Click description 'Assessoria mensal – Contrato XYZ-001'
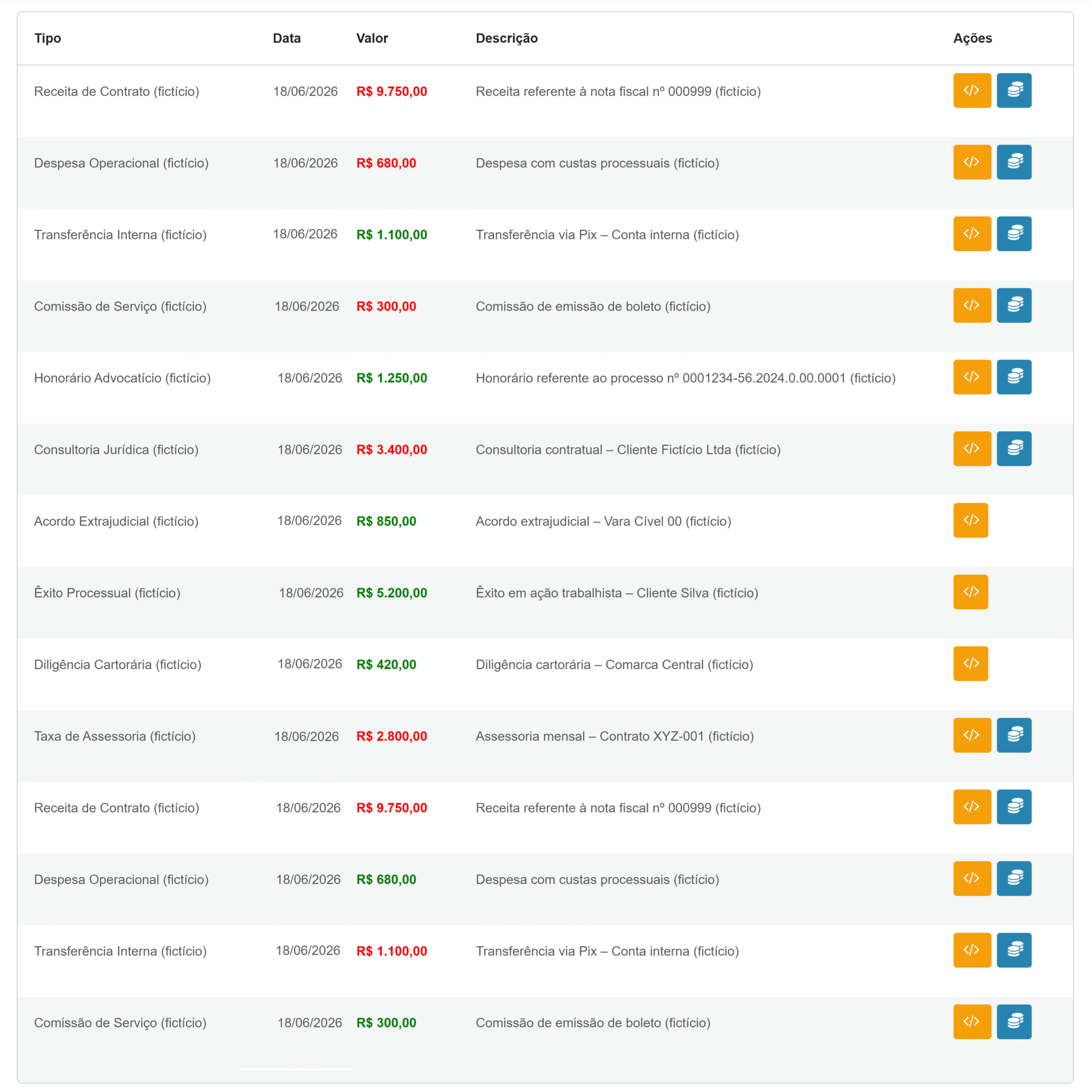 point(590,737)
